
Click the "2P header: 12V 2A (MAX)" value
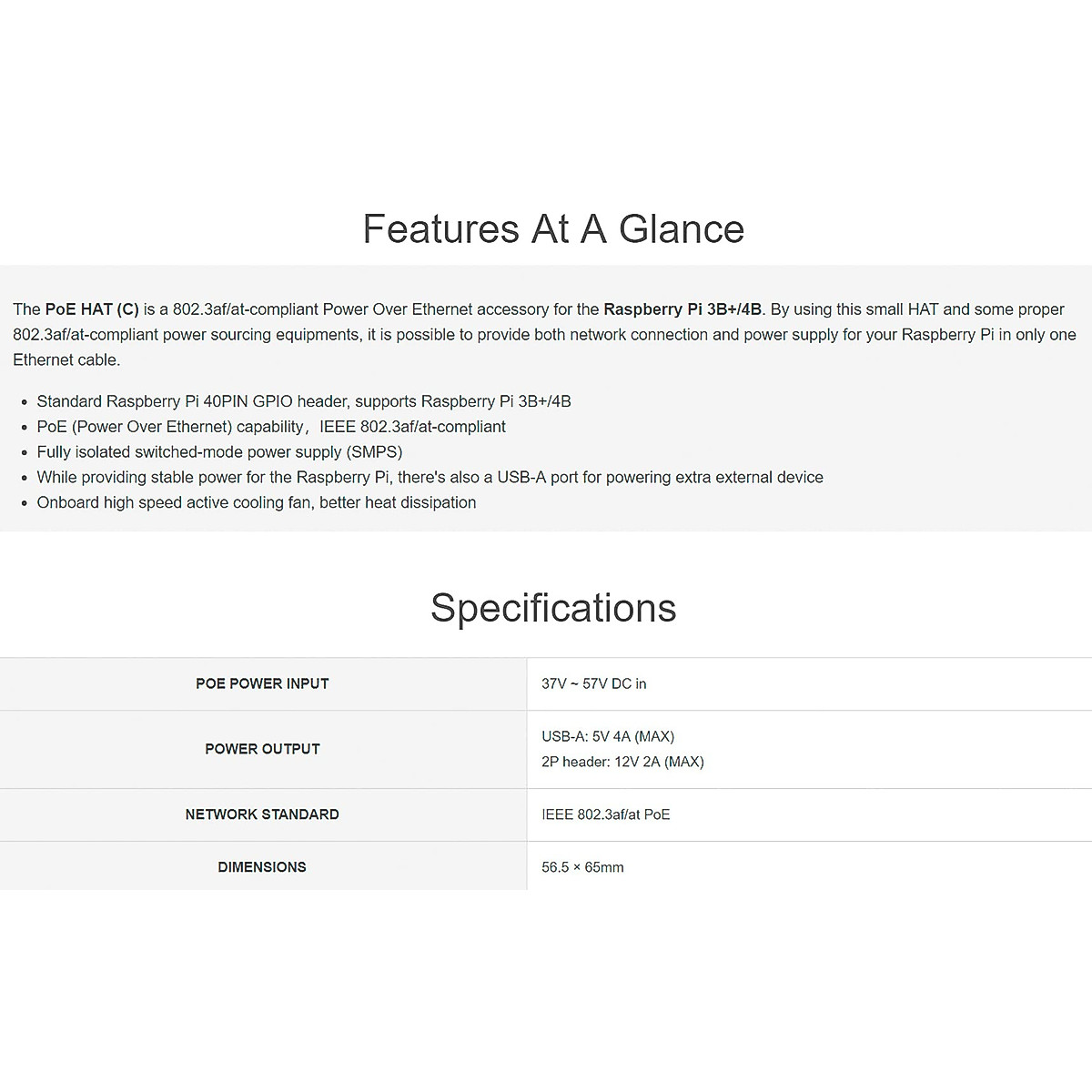point(622,762)
